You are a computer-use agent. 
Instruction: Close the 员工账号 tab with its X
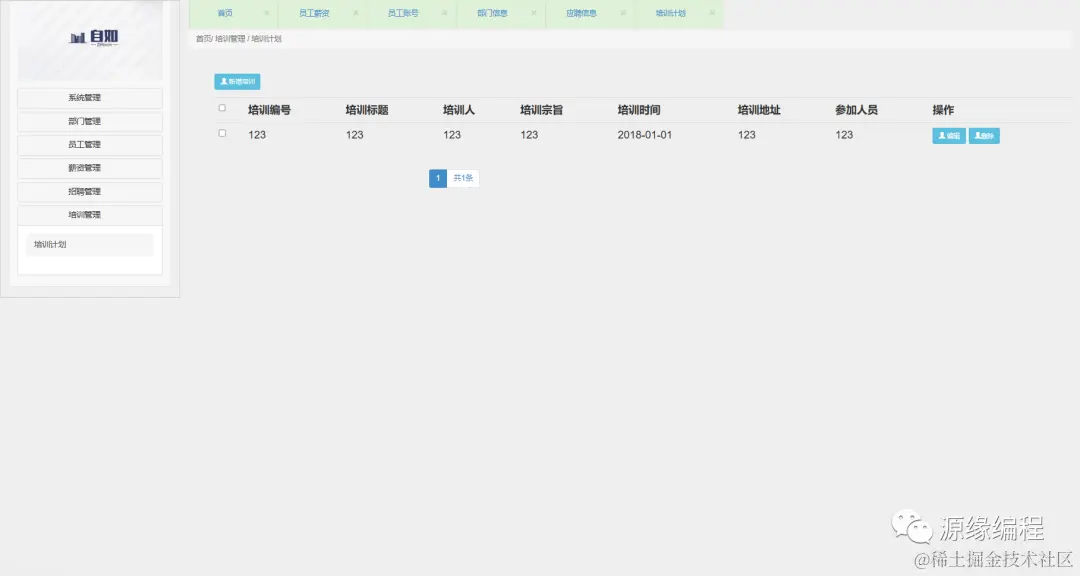(x=444, y=13)
